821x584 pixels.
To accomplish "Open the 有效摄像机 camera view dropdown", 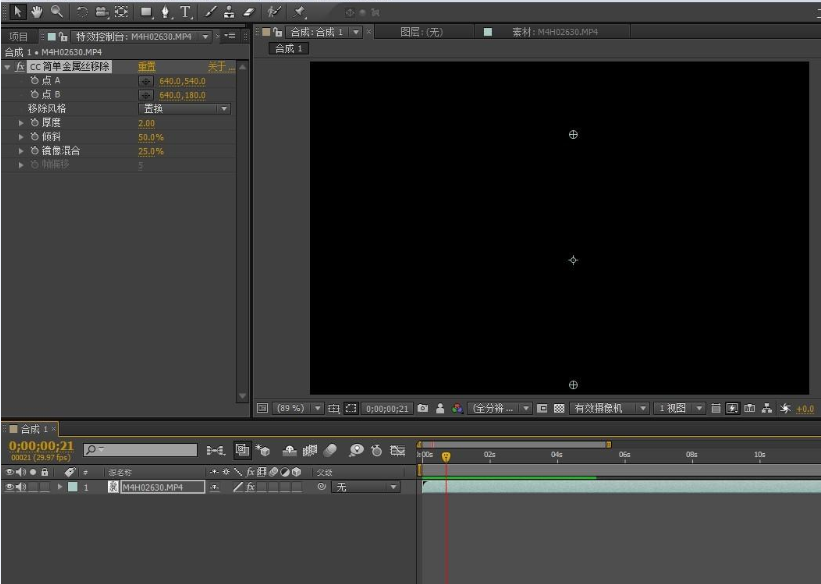I will click(x=610, y=409).
